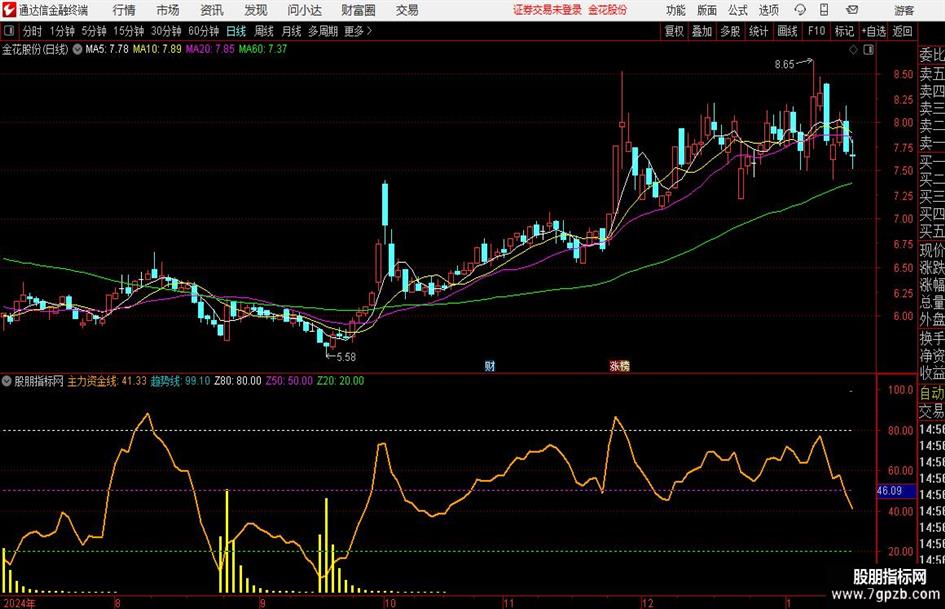Expand the 股朋指标网 indicator dropdown

tap(7, 381)
